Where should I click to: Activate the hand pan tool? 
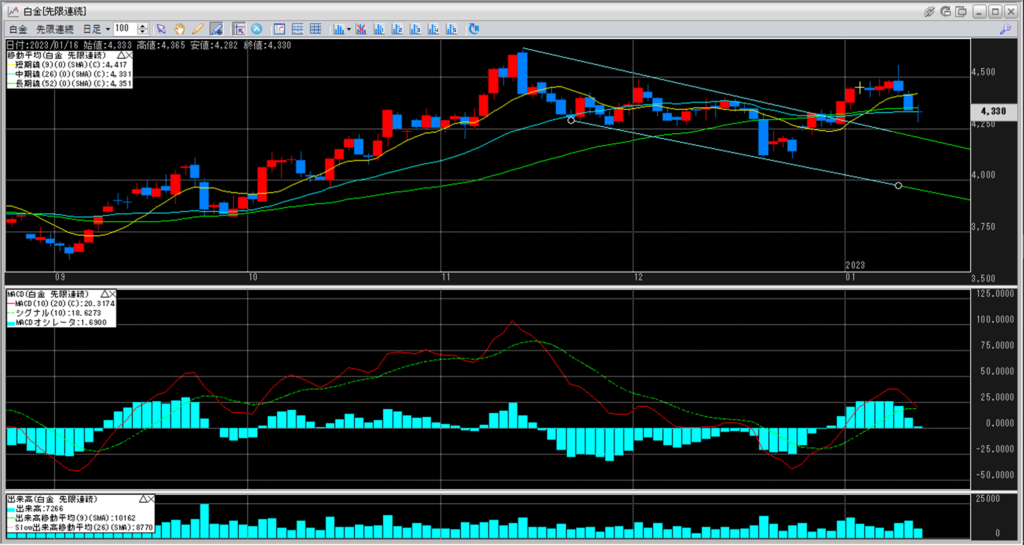(x=179, y=29)
